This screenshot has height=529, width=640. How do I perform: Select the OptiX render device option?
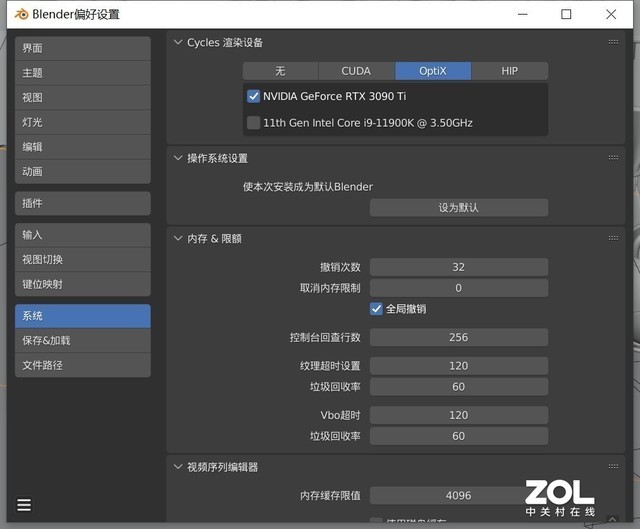pyautogui.click(x=433, y=71)
